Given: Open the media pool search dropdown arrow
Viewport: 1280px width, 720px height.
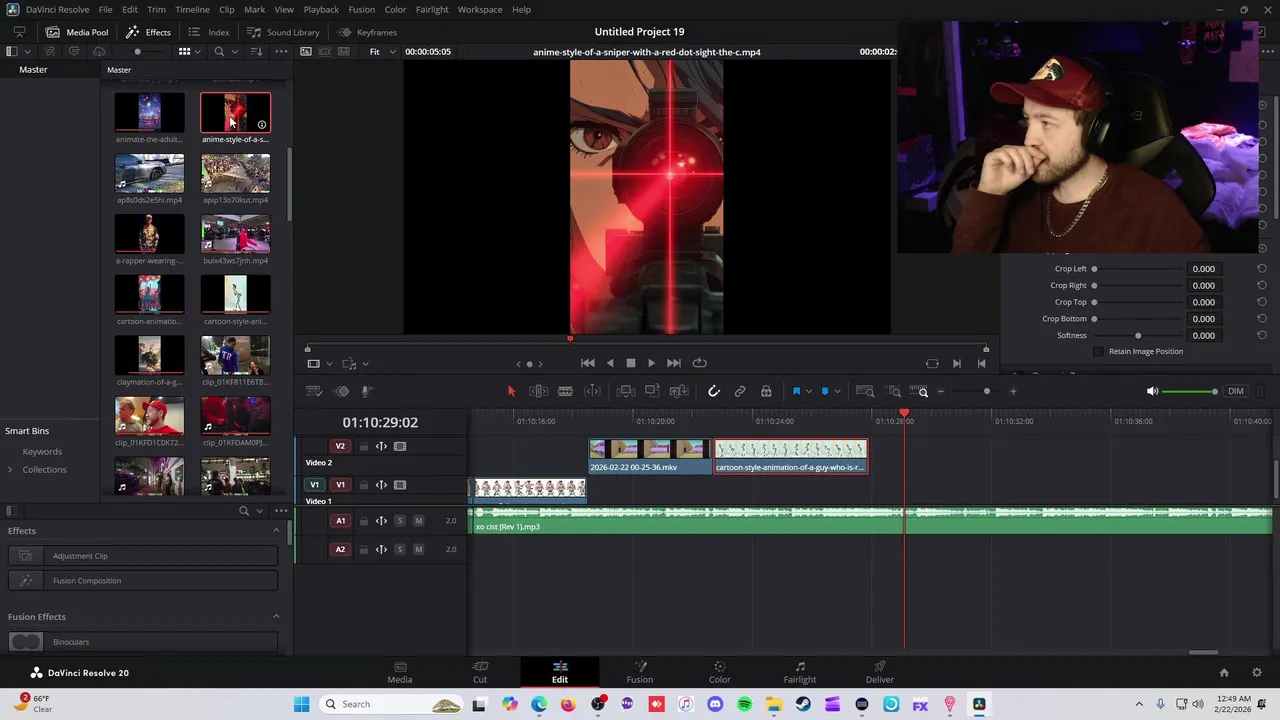Looking at the screenshot, I should 235,51.
